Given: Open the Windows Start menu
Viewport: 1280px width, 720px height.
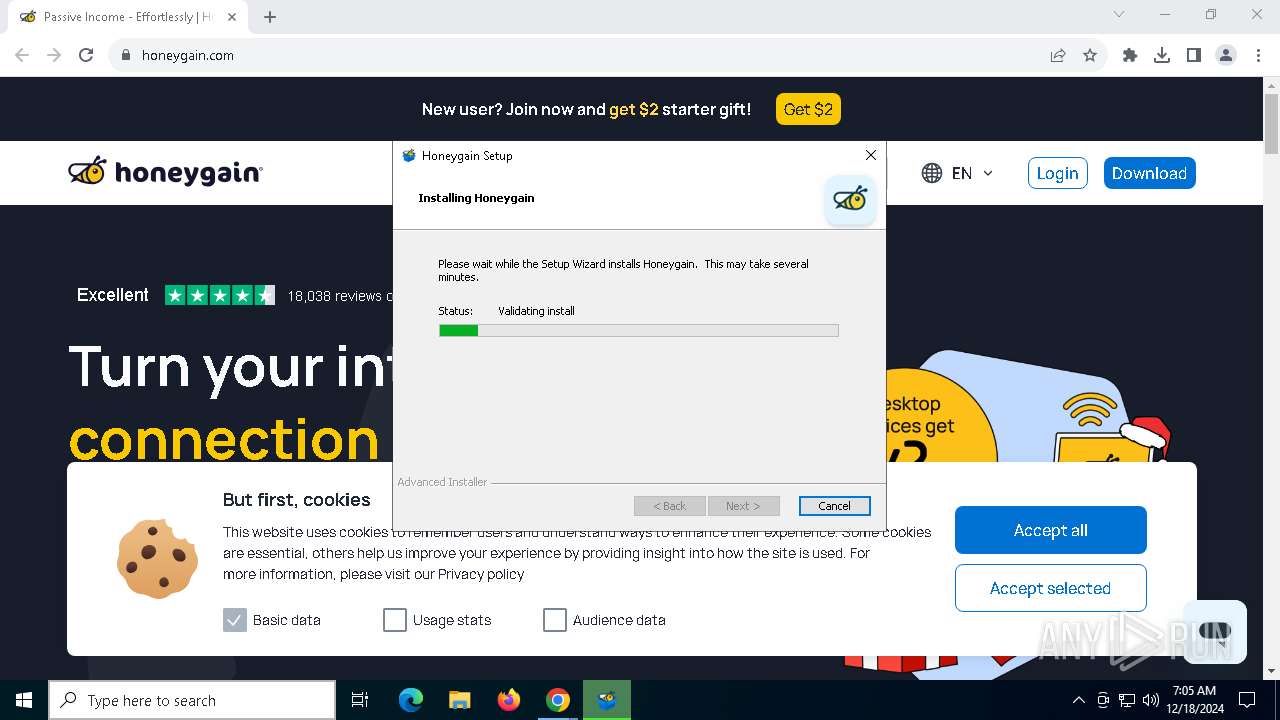Looking at the screenshot, I should pos(24,700).
